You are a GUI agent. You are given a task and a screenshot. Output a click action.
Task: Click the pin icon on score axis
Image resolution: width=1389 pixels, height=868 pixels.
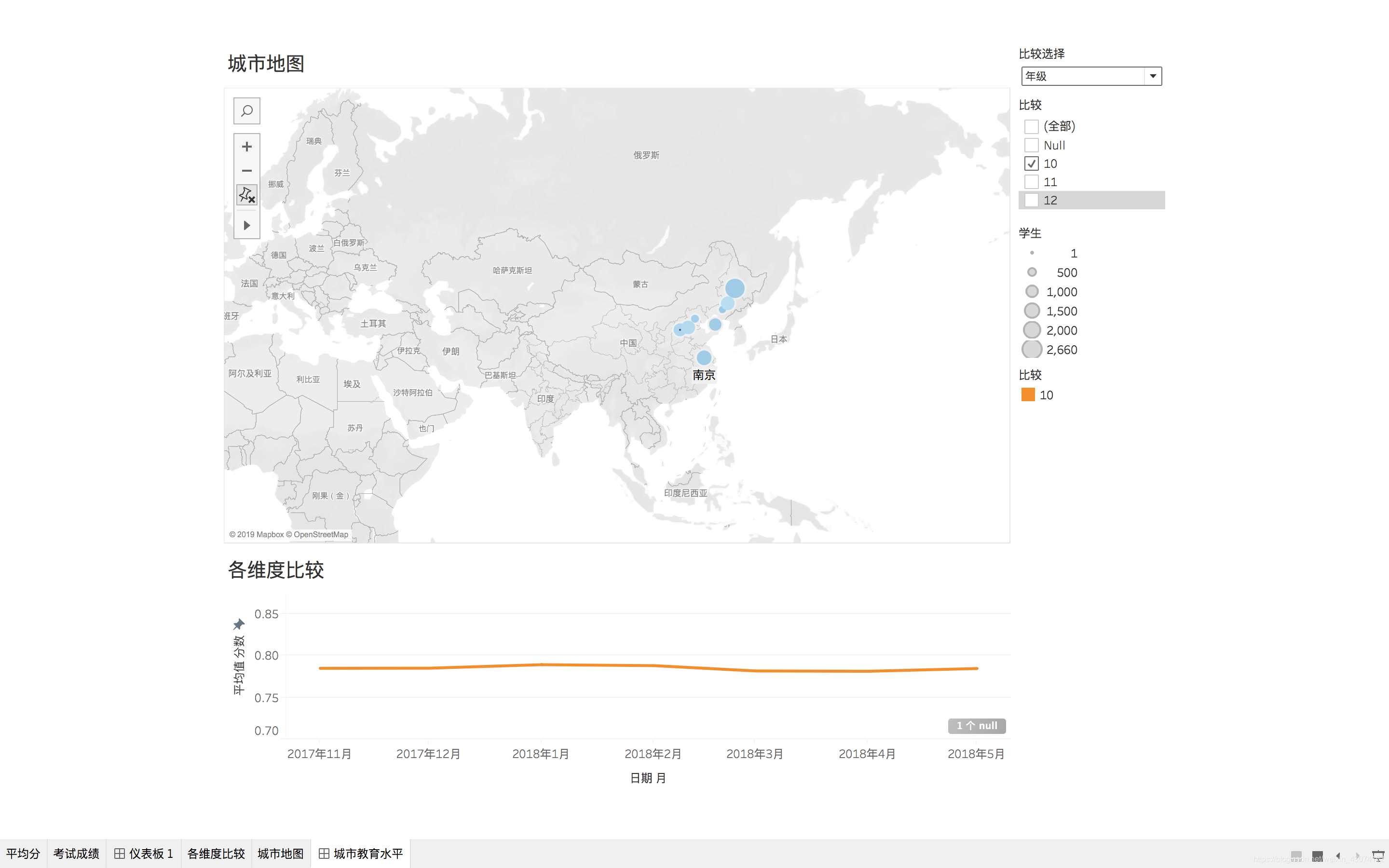click(239, 624)
